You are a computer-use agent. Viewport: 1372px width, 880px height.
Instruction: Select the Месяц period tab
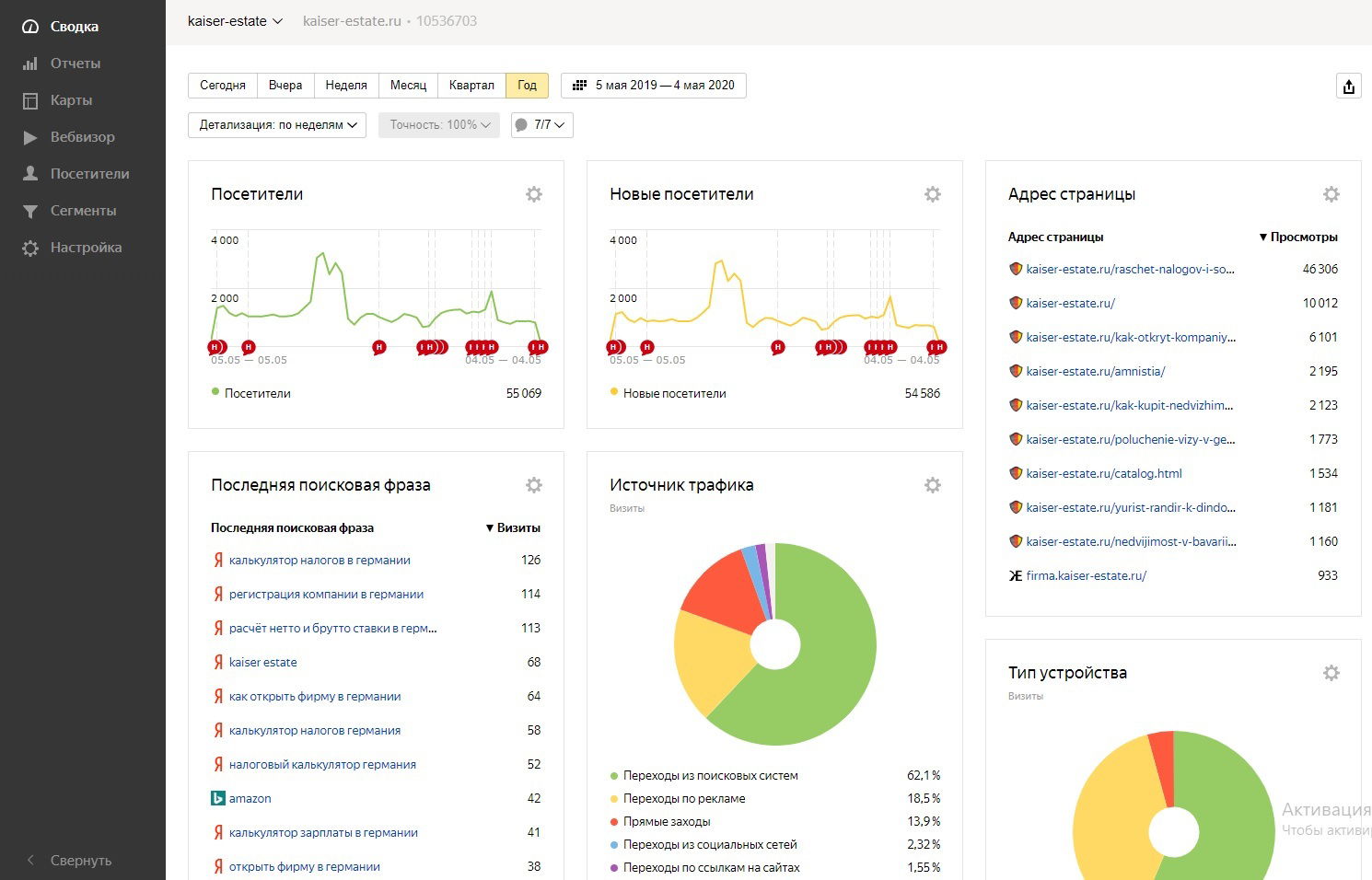pos(408,86)
